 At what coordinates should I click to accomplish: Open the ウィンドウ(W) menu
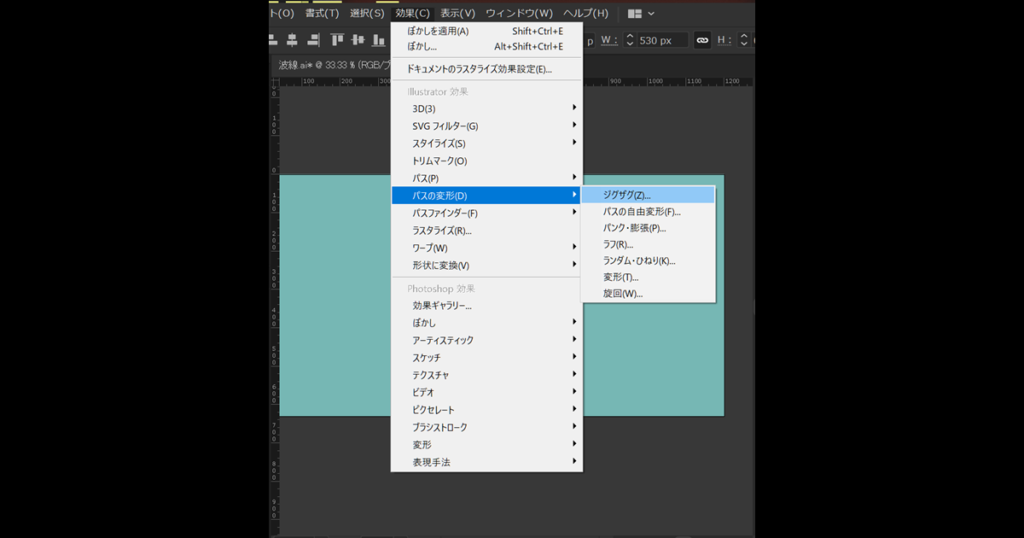pos(519,13)
